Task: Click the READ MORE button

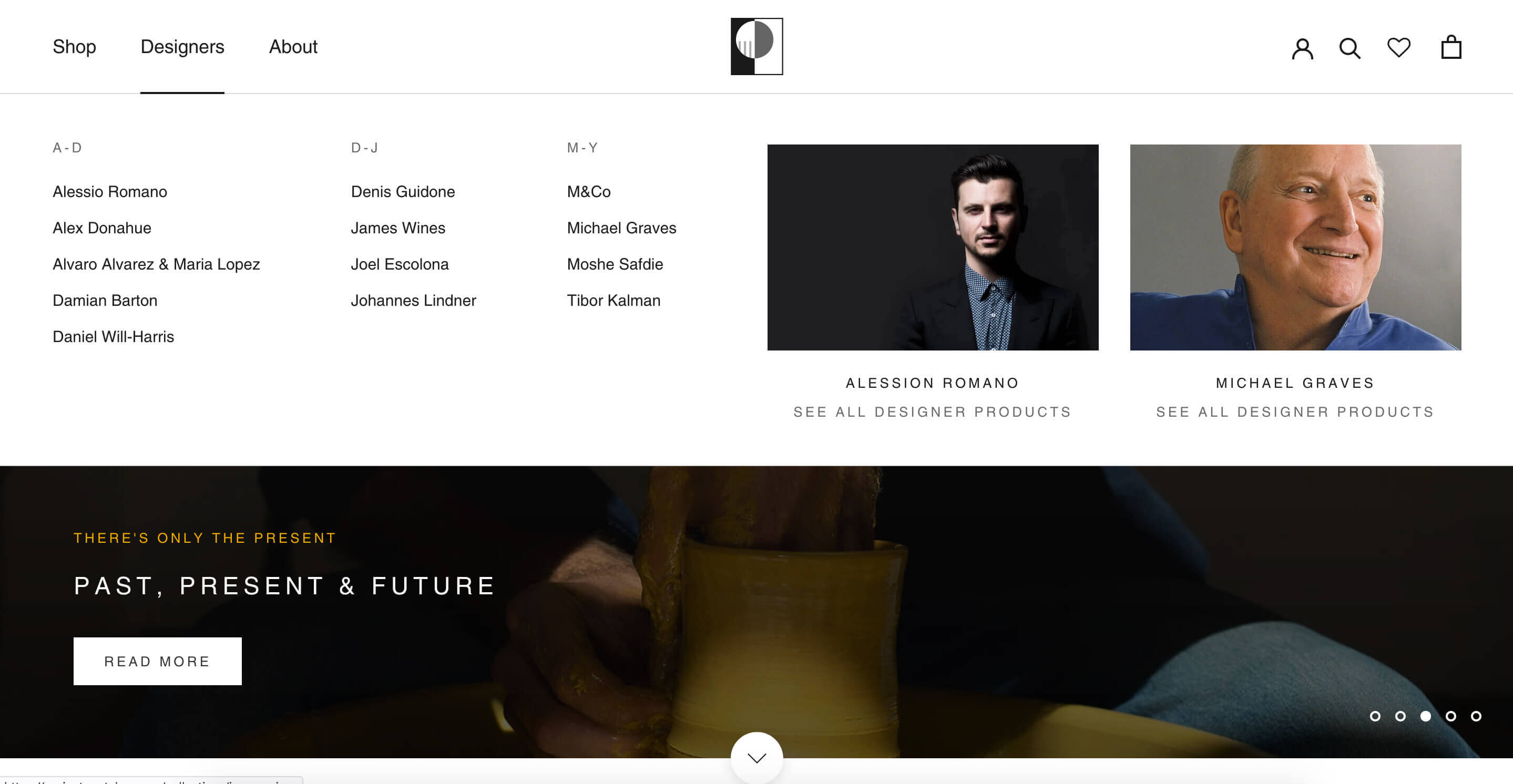Action: 157,661
